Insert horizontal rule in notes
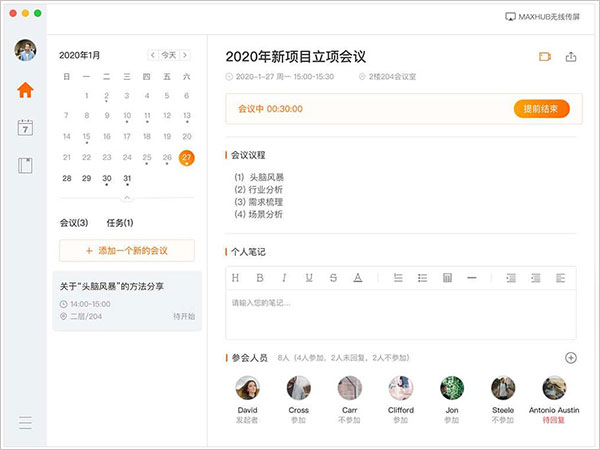600x450 pixels. click(x=472, y=278)
